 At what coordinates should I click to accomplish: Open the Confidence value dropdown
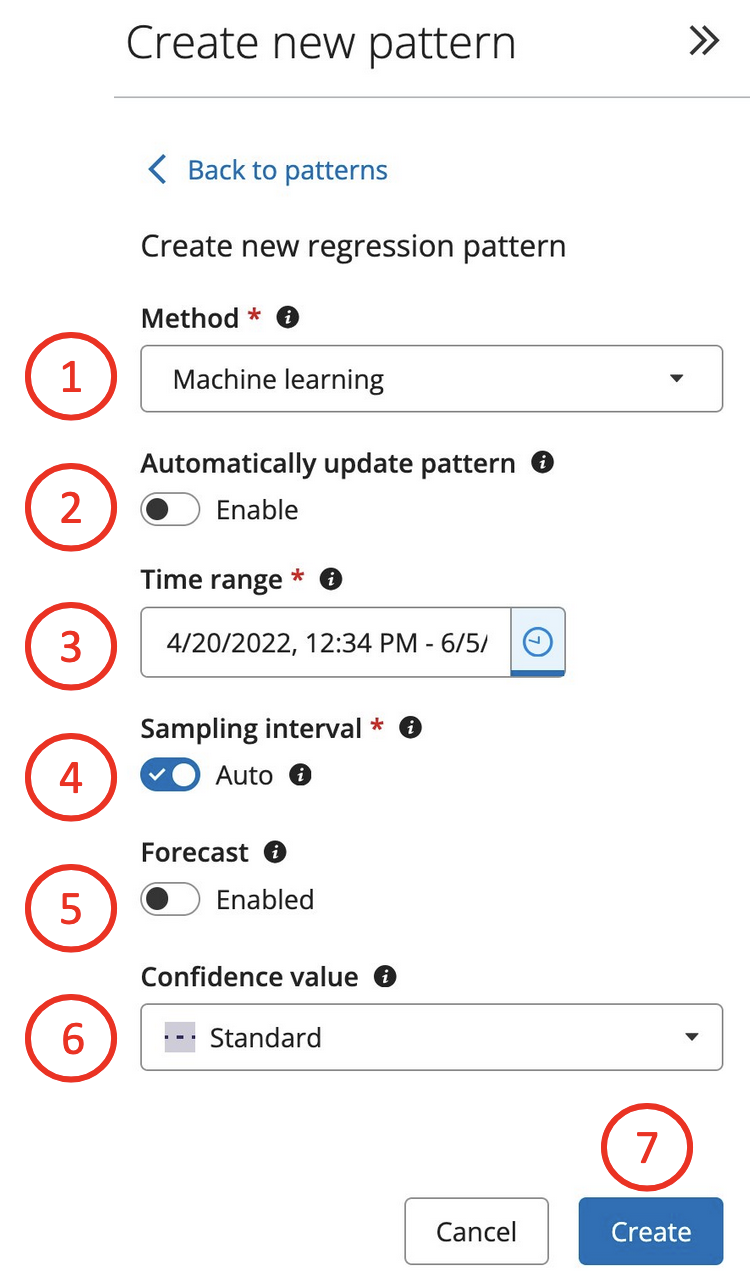[431, 1037]
